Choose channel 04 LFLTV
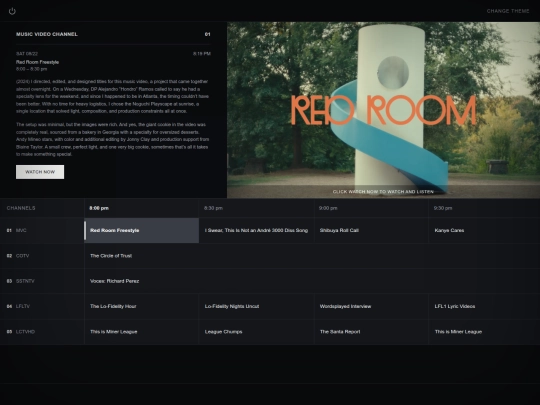 pos(42,307)
